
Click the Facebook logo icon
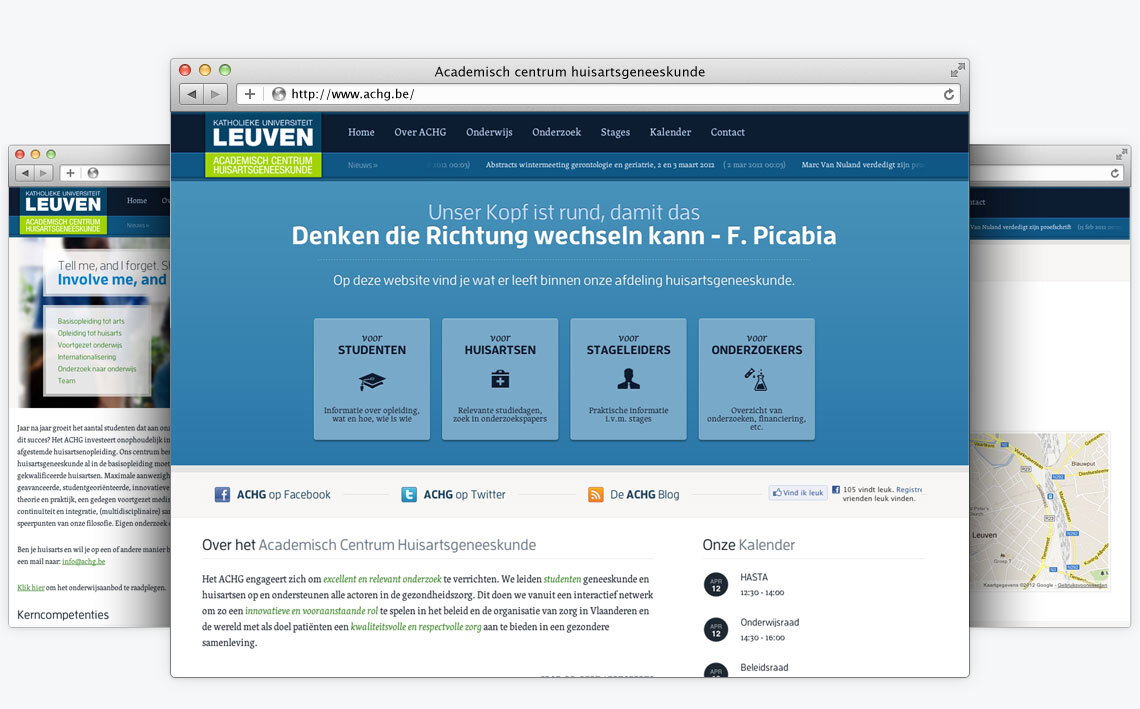pos(222,494)
